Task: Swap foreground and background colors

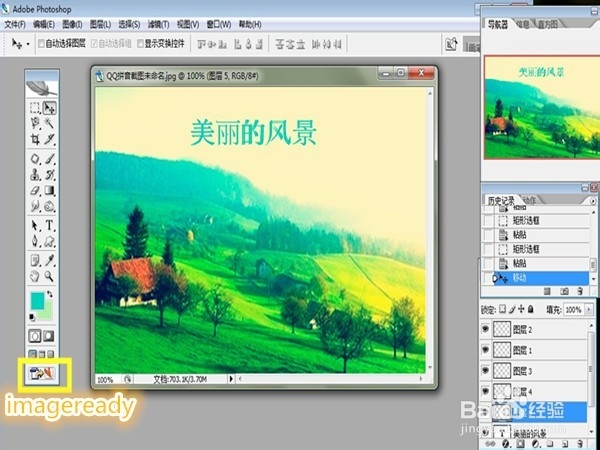Action: click(x=50, y=294)
